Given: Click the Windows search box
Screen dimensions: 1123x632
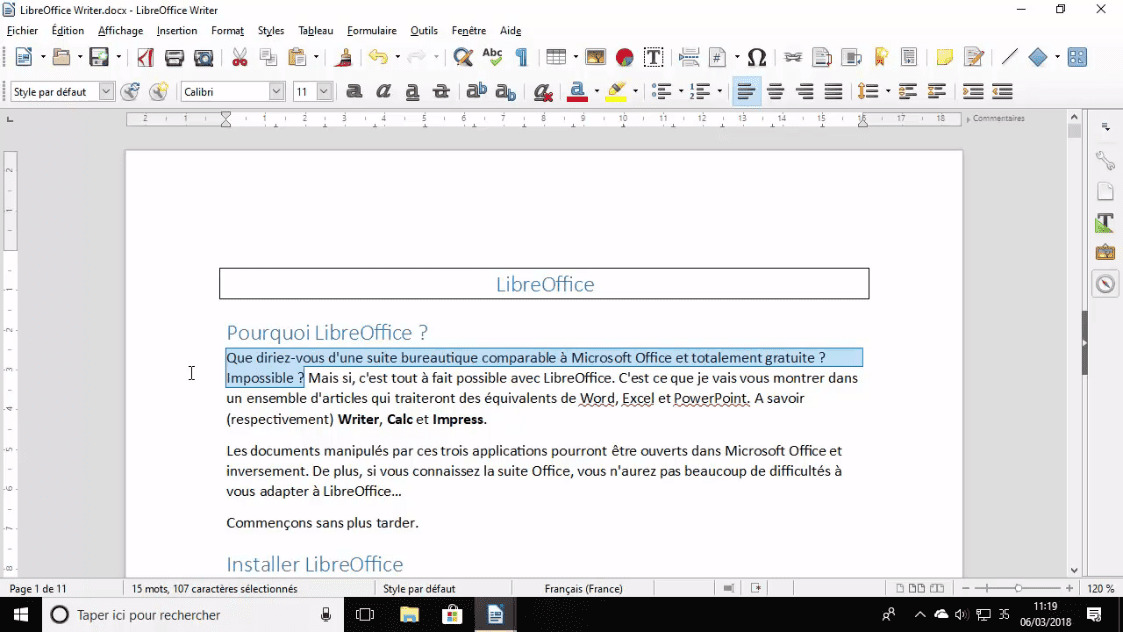Looking at the screenshot, I should (192, 615).
